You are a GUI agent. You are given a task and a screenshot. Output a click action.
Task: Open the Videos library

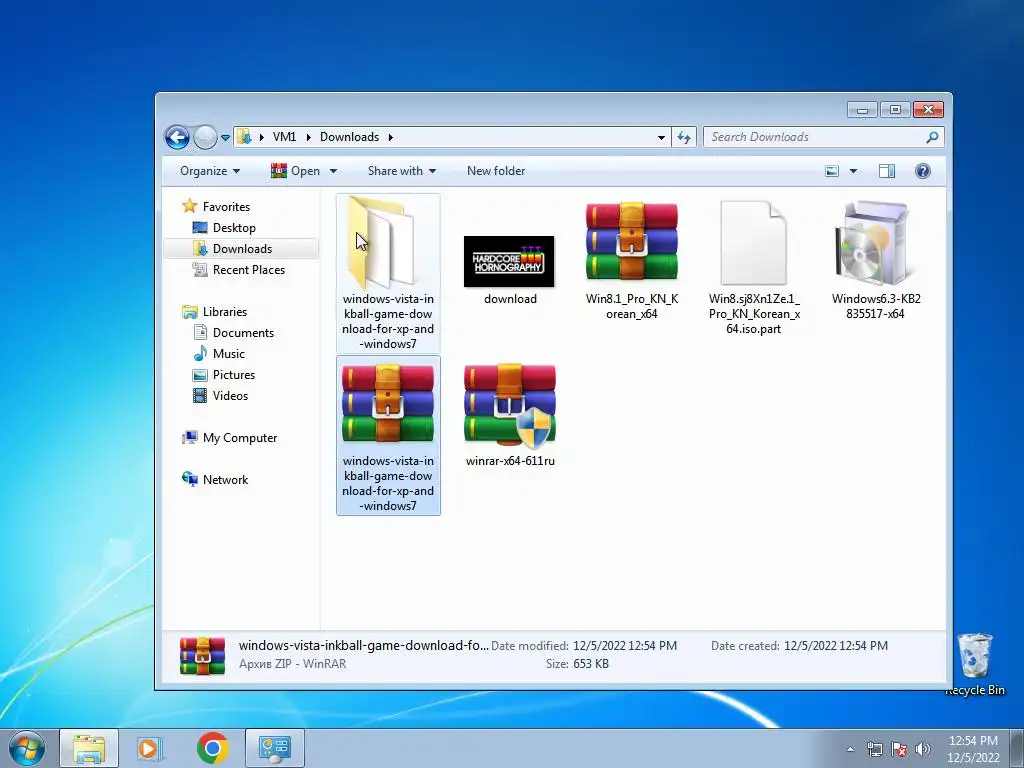[230, 396]
